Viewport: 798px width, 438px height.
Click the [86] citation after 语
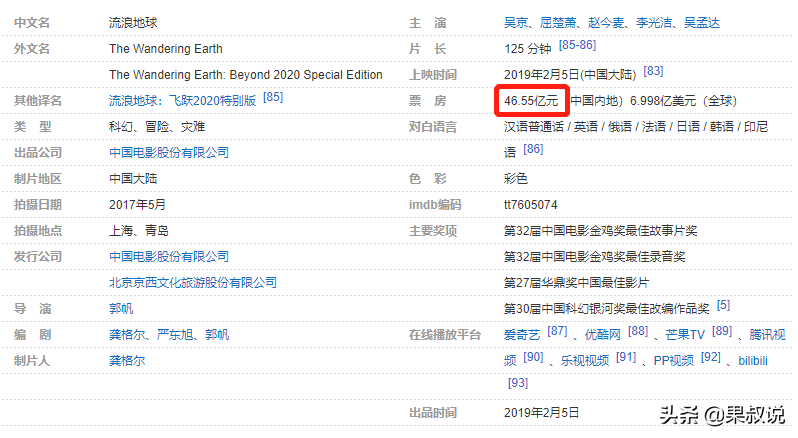(533, 149)
